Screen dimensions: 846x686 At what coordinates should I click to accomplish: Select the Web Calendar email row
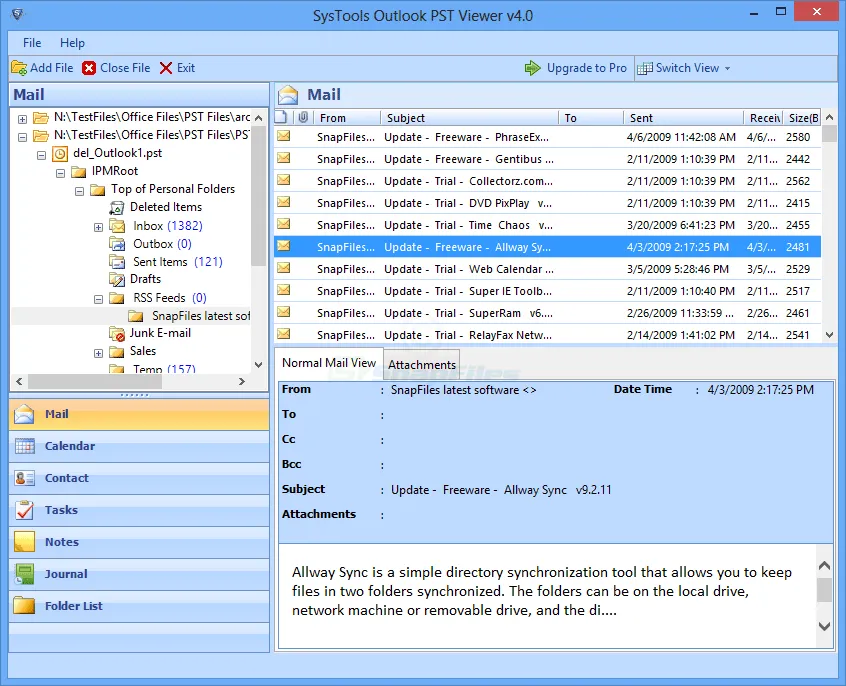[x=547, y=269]
